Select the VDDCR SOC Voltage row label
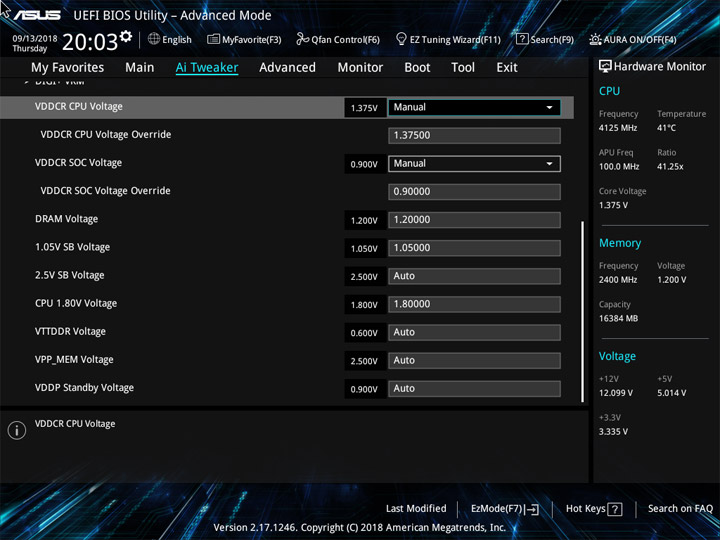The height and width of the screenshot is (540, 720). click(x=78, y=163)
